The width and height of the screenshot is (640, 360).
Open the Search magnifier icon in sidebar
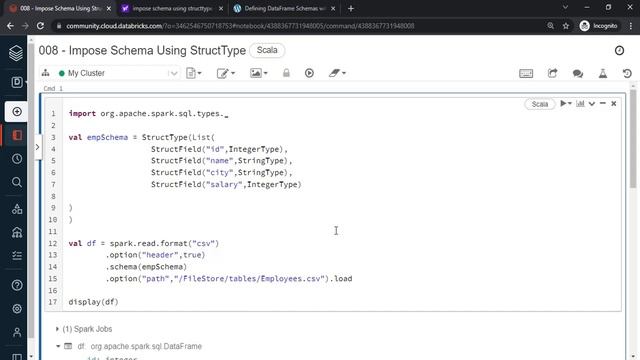[17, 182]
